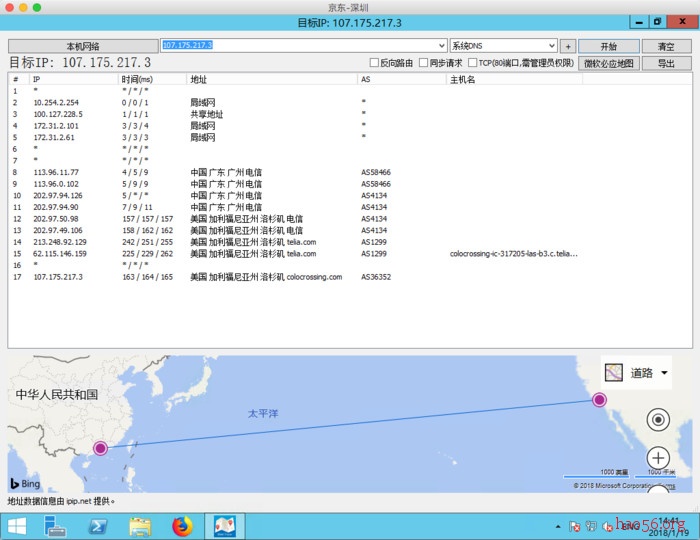Click the locate-me map button

658,420
